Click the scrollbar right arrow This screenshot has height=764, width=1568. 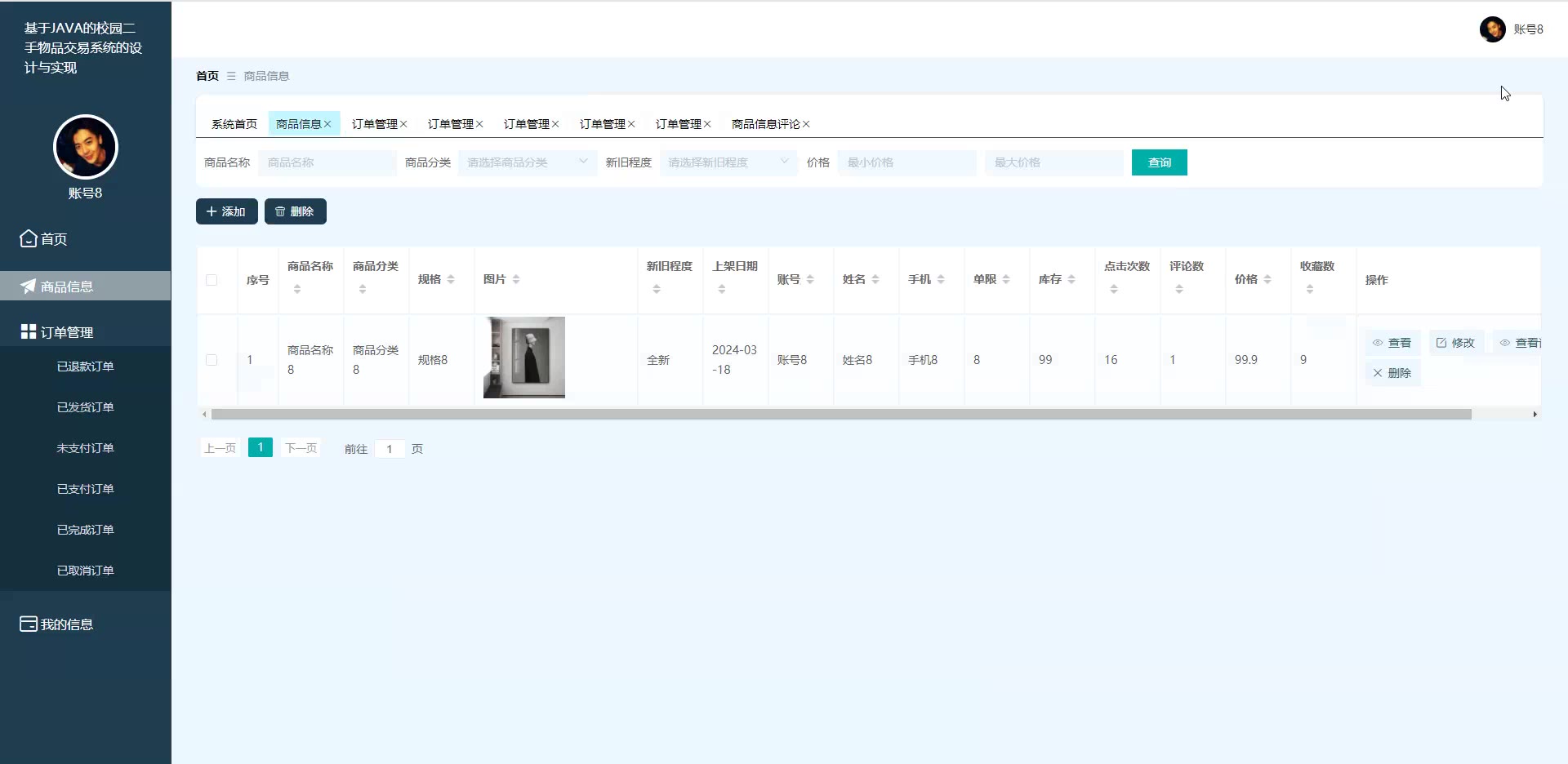(x=1535, y=415)
